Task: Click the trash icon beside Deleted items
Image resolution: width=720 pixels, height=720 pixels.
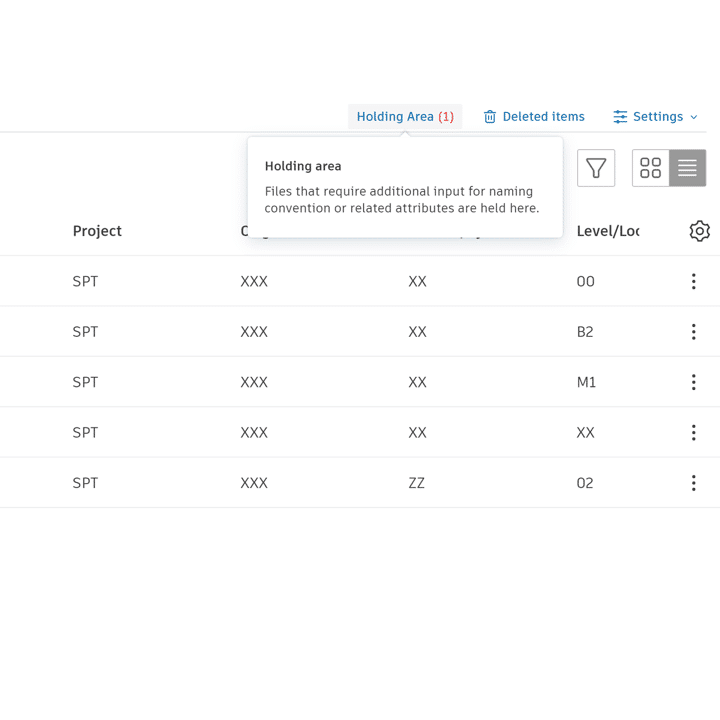Action: (489, 117)
